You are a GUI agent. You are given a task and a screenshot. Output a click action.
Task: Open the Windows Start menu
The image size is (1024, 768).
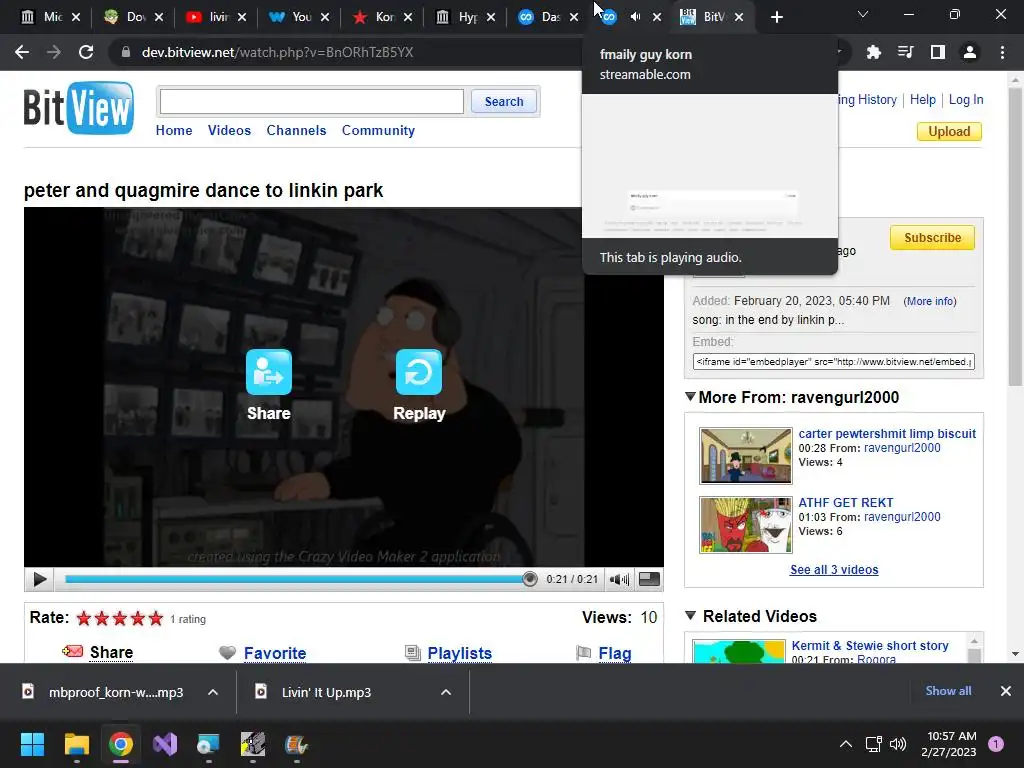pos(32,744)
